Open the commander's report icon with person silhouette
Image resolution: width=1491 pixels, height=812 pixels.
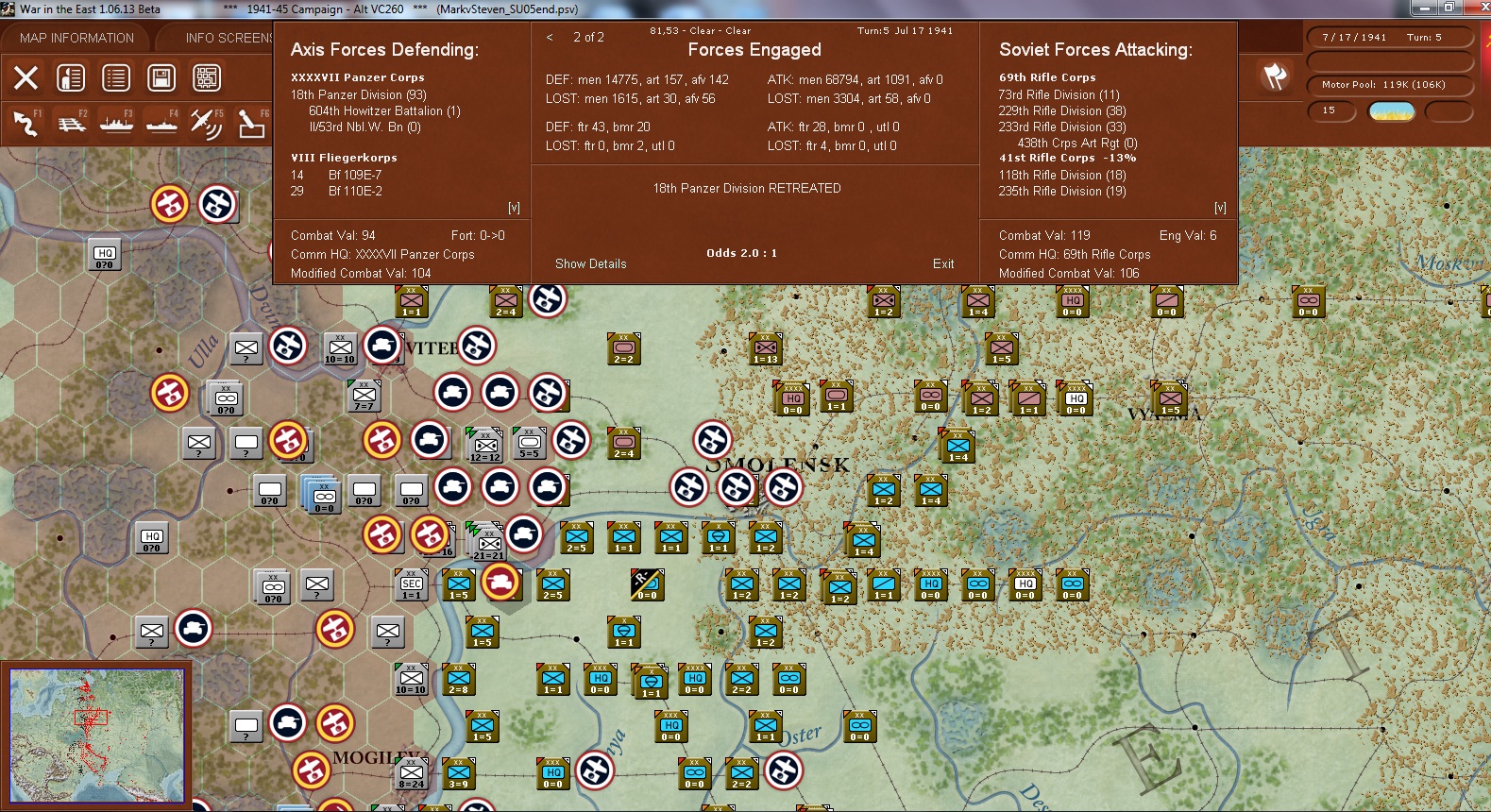(71, 77)
